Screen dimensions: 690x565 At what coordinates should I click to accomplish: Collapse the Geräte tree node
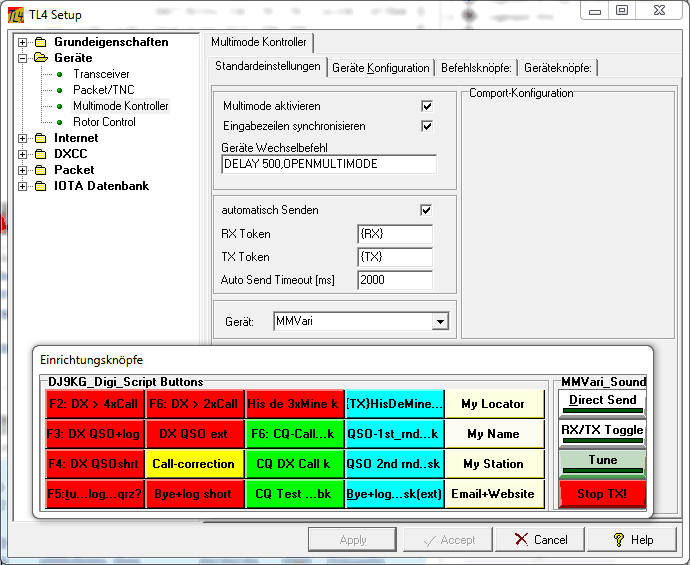[22, 58]
